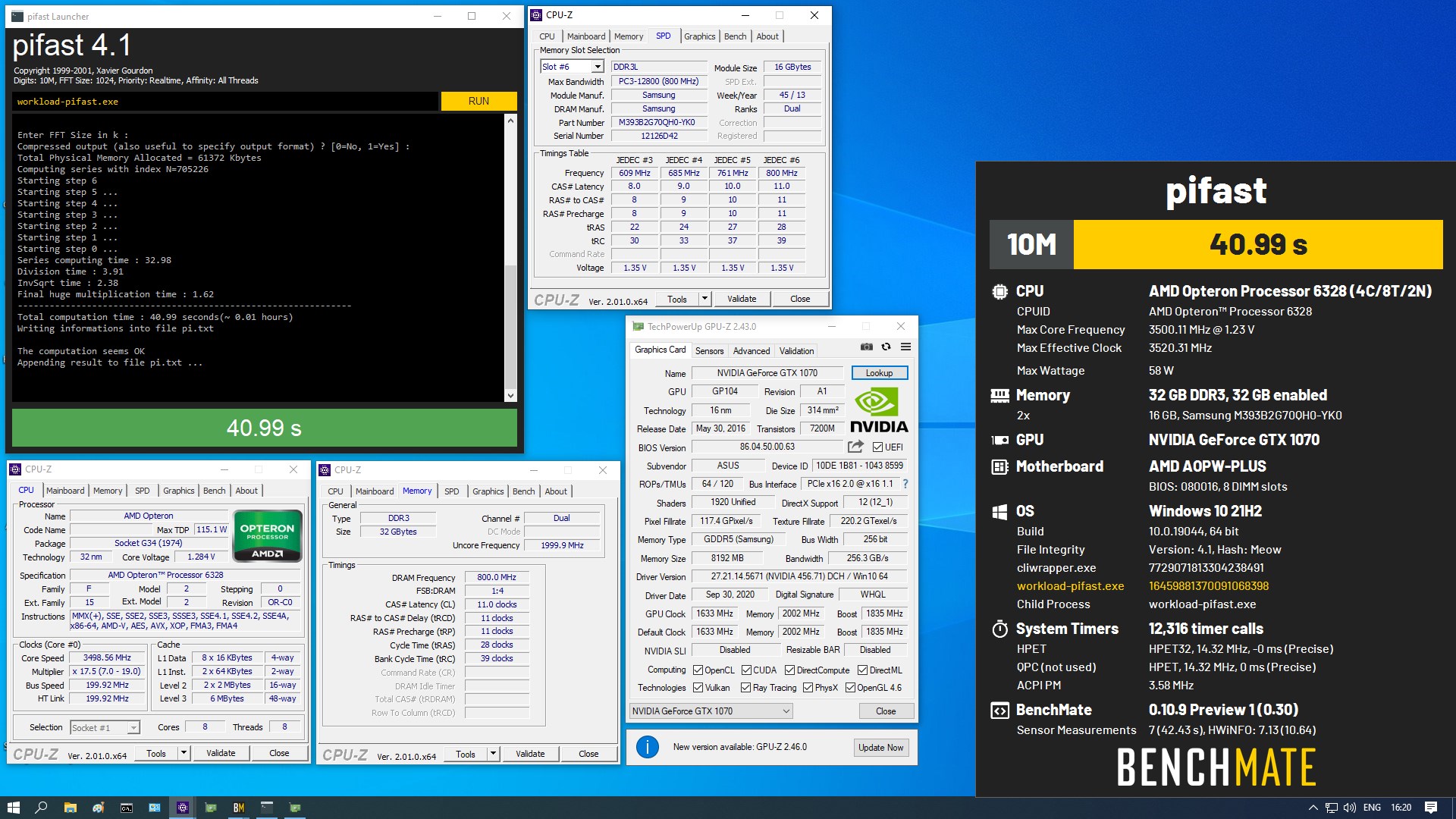Open the GPU-Z hamburger menu

[905, 347]
